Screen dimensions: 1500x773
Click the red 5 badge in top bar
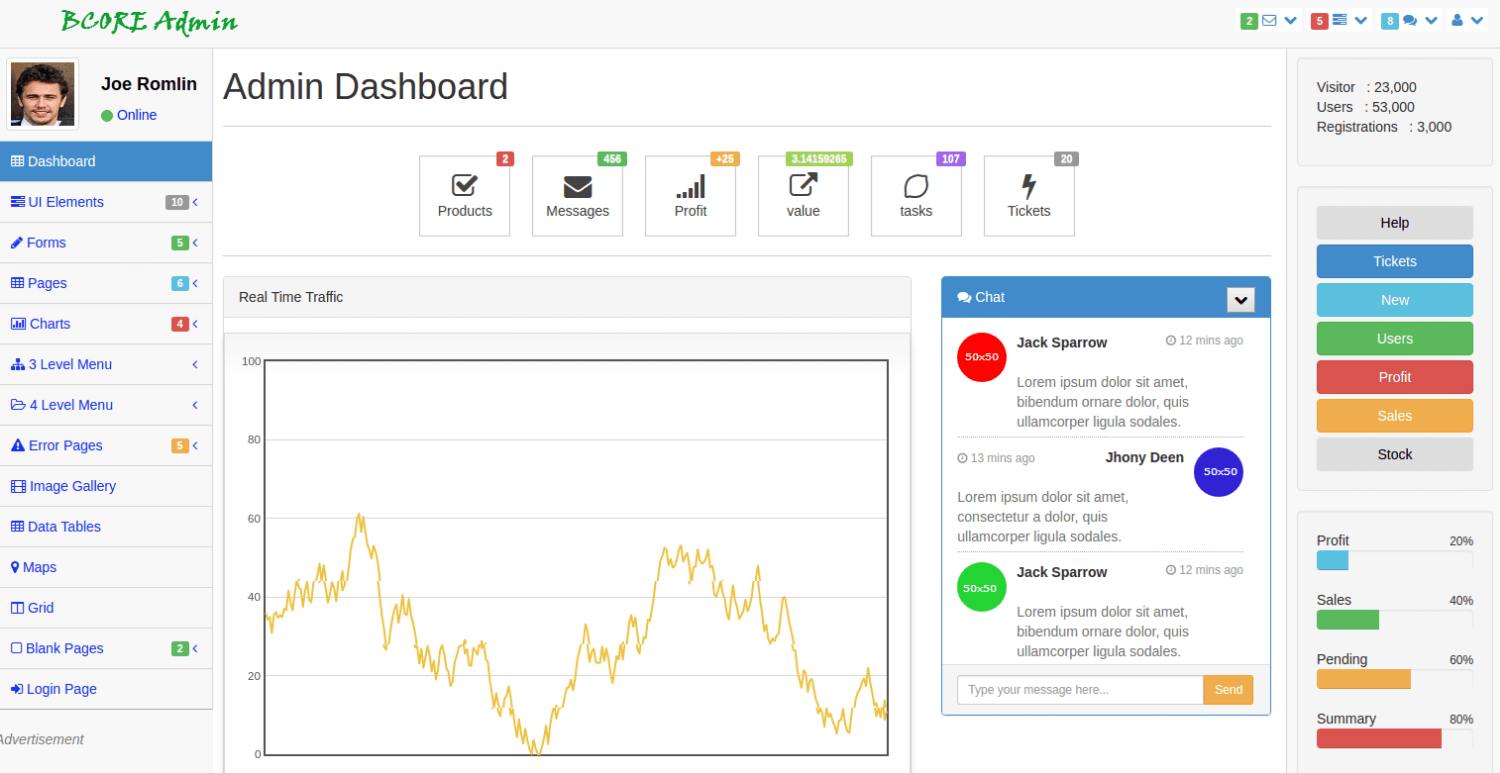1319,21
